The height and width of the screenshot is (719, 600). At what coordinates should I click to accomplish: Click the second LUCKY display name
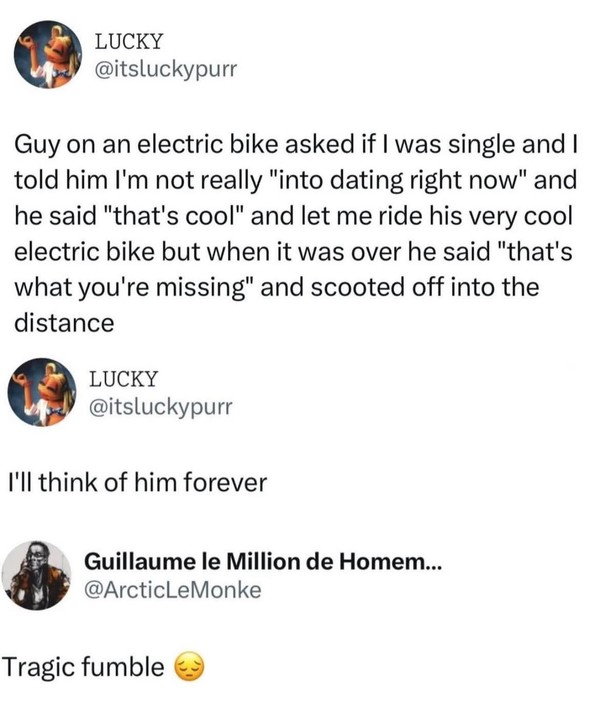tap(124, 380)
